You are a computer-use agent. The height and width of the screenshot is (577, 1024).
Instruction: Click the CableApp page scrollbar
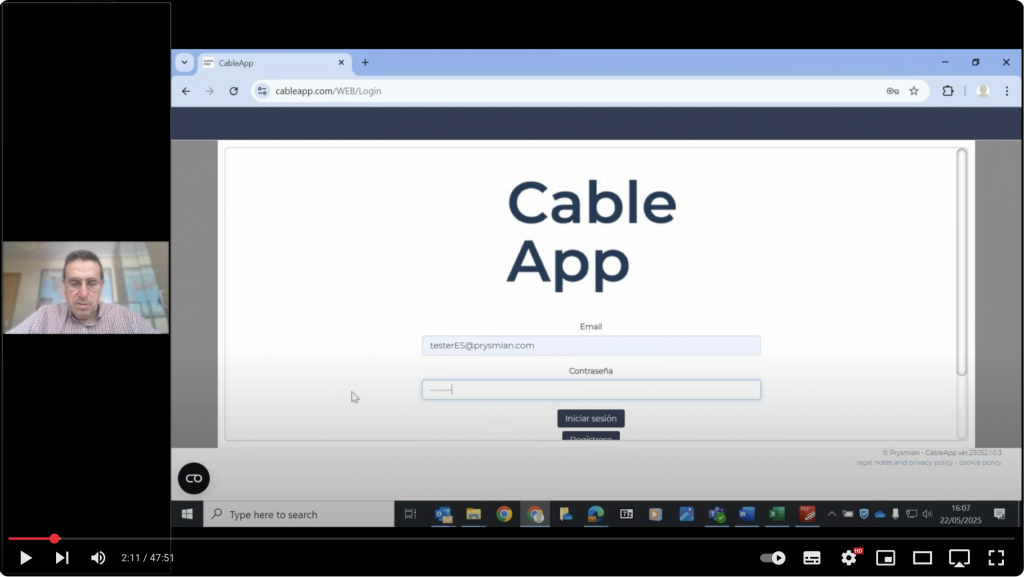(x=961, y=262)
